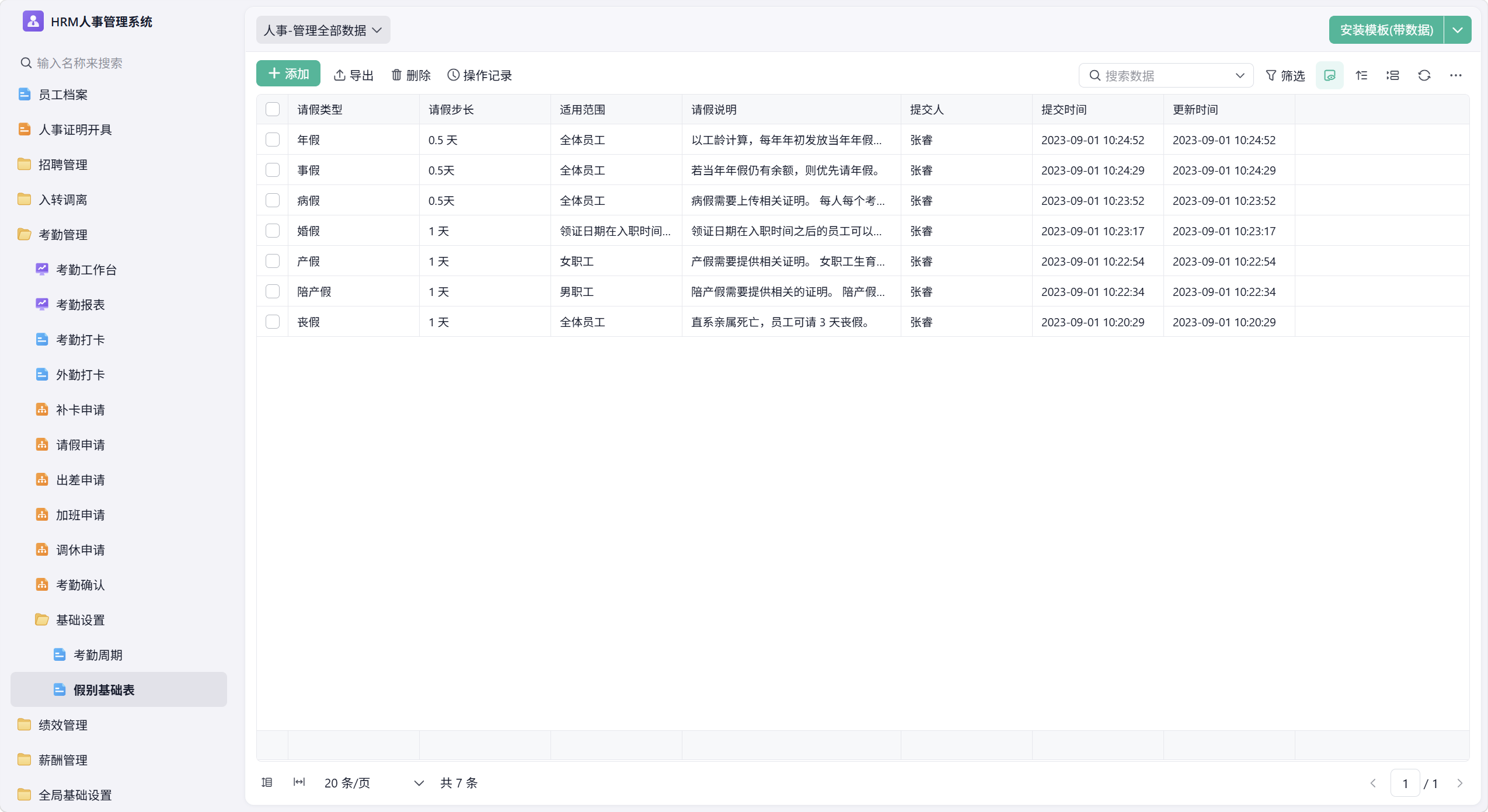Screen dimensions: 1488x812
Task: Click the 加班申请 workflow icon
Action: [x=42, y=514]
